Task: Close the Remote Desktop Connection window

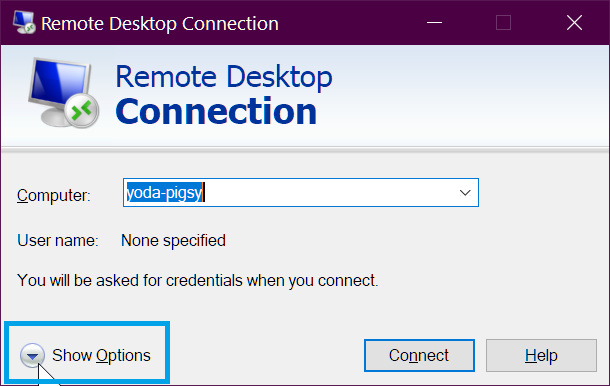Action: click(x=574, y=23)
